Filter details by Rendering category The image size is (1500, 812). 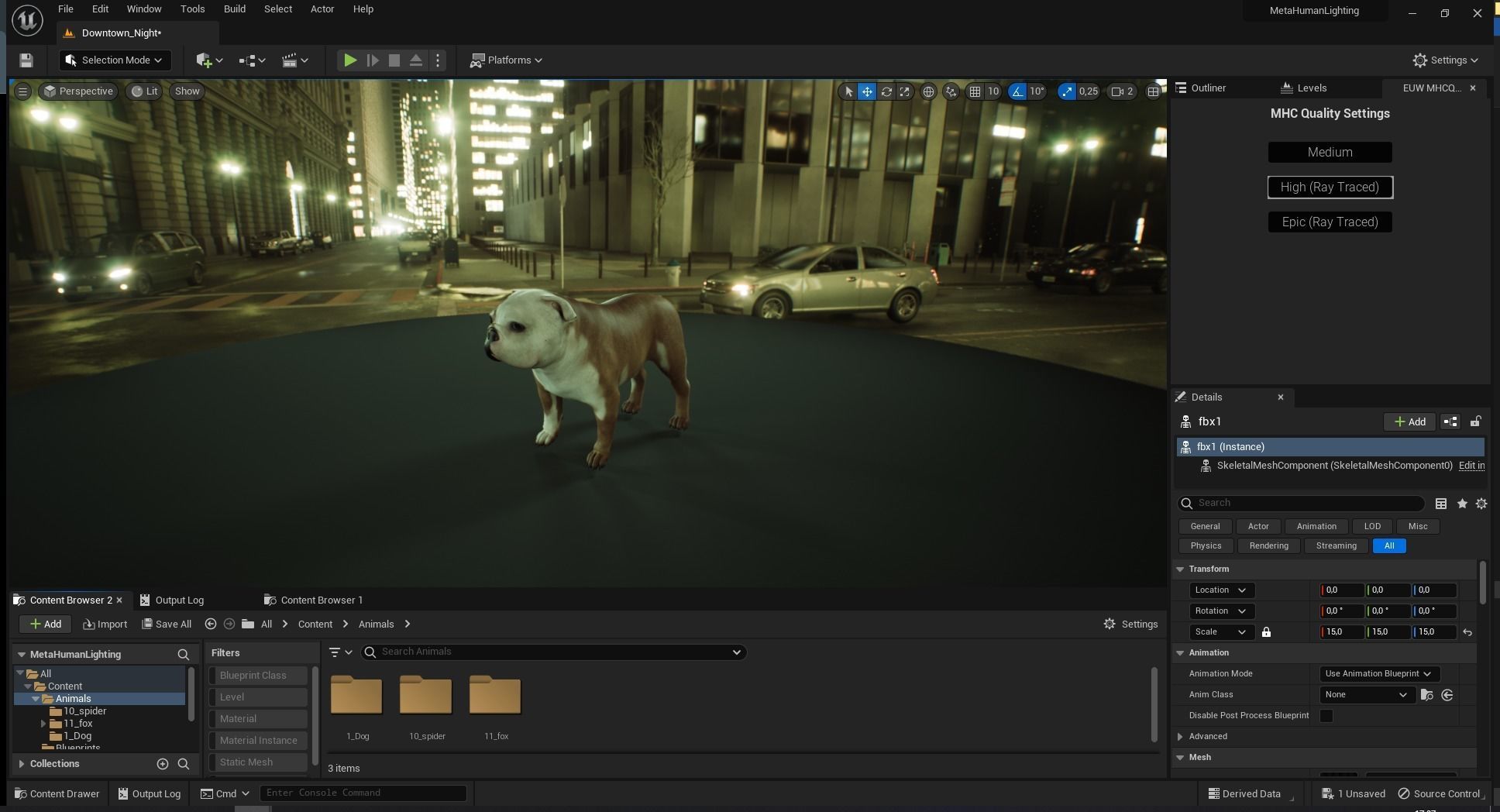pyautogui.click(x=1268, y=546)
